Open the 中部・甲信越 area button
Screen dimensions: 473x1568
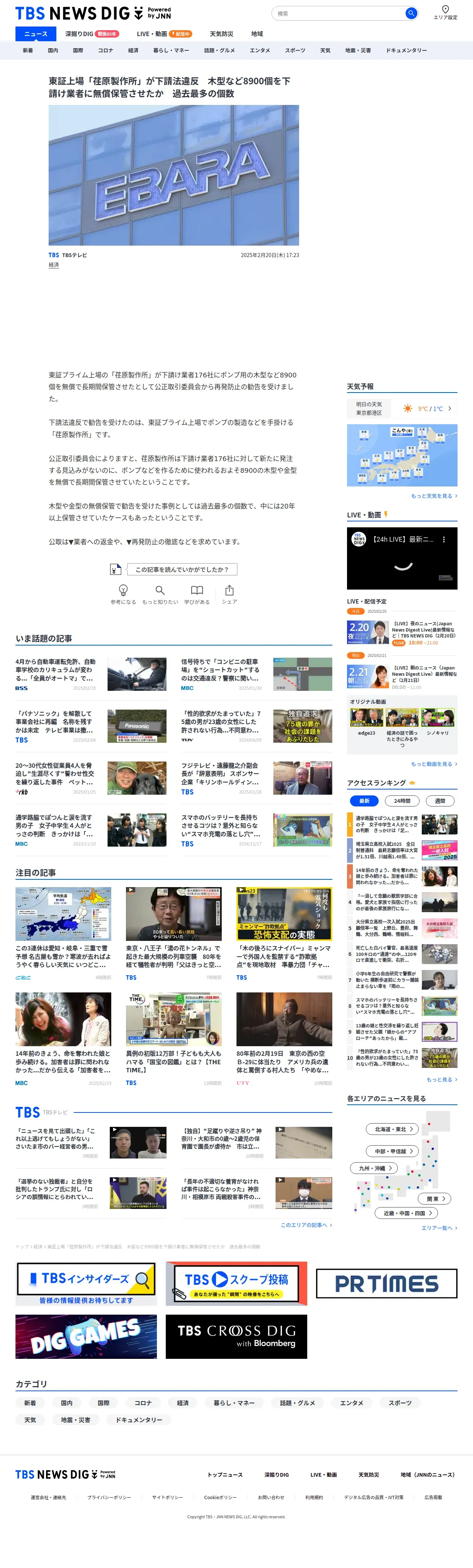(x=392, y=1151)
